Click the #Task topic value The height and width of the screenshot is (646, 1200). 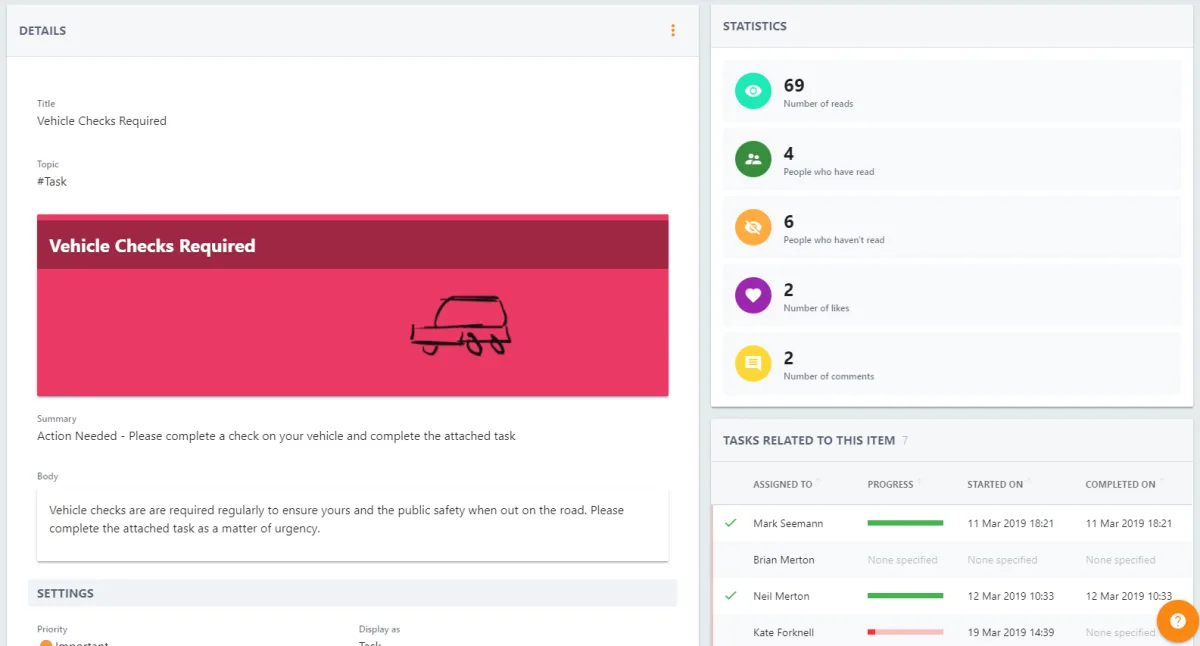click(52, 182)
